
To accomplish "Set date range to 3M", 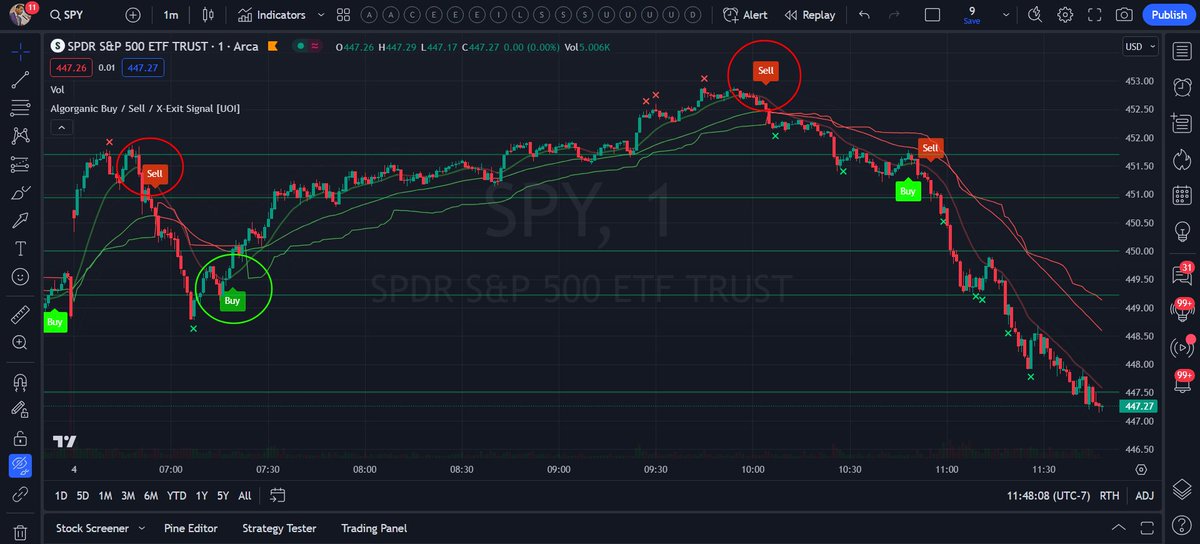I will (x=128, y=496).
